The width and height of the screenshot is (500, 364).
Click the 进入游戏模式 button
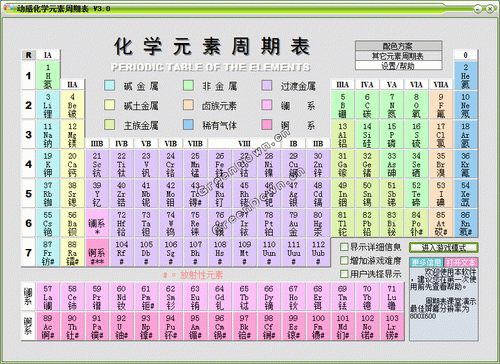click(444, 248)
